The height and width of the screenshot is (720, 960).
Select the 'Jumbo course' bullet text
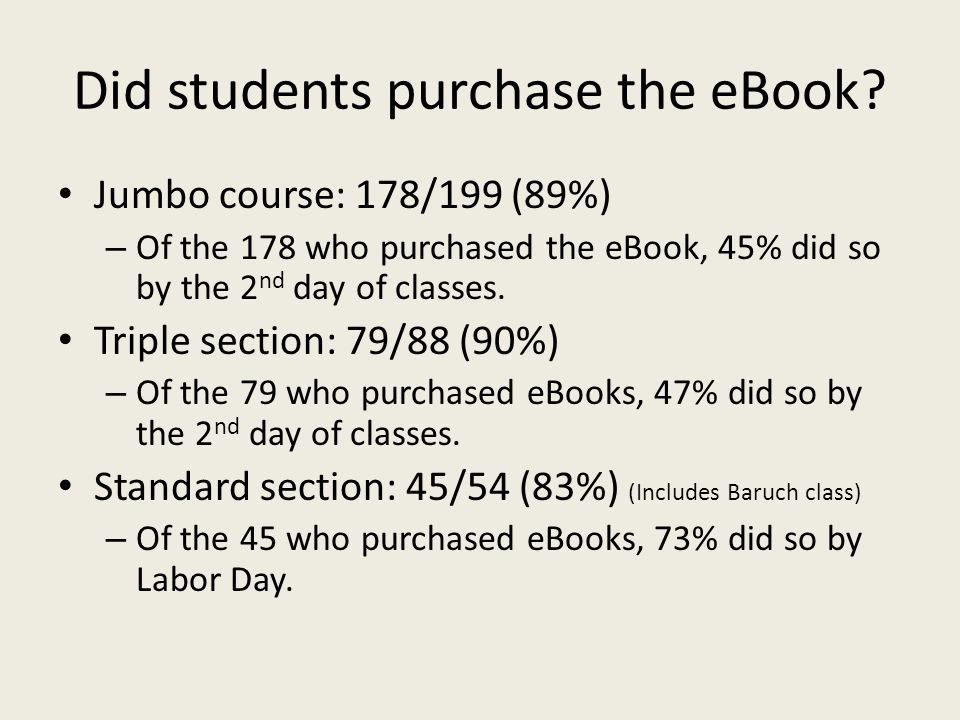pyautogui.click(x=351, y=195)
